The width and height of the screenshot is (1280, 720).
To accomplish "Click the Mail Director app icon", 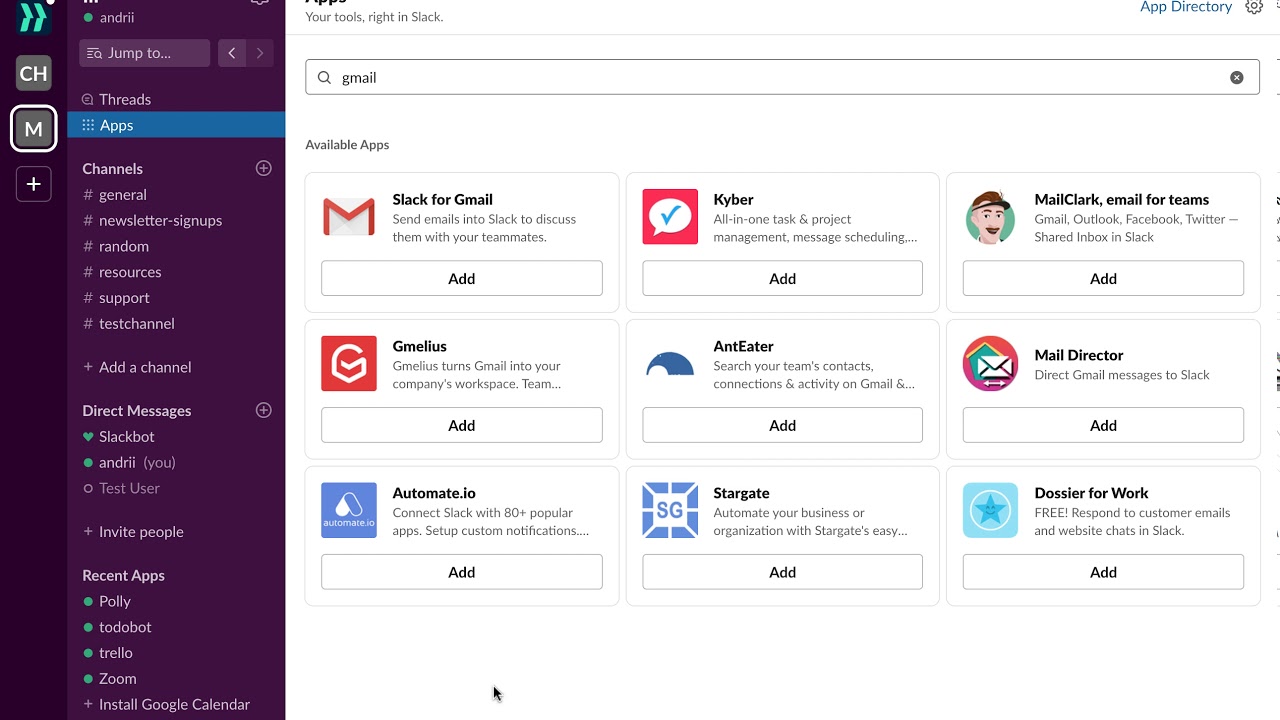I will pos(990,364).
